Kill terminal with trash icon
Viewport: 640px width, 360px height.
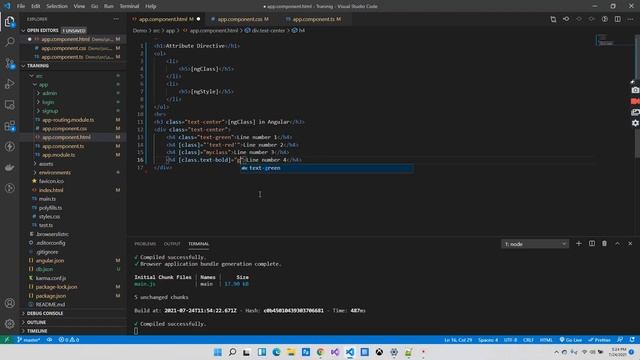(604, 244)
